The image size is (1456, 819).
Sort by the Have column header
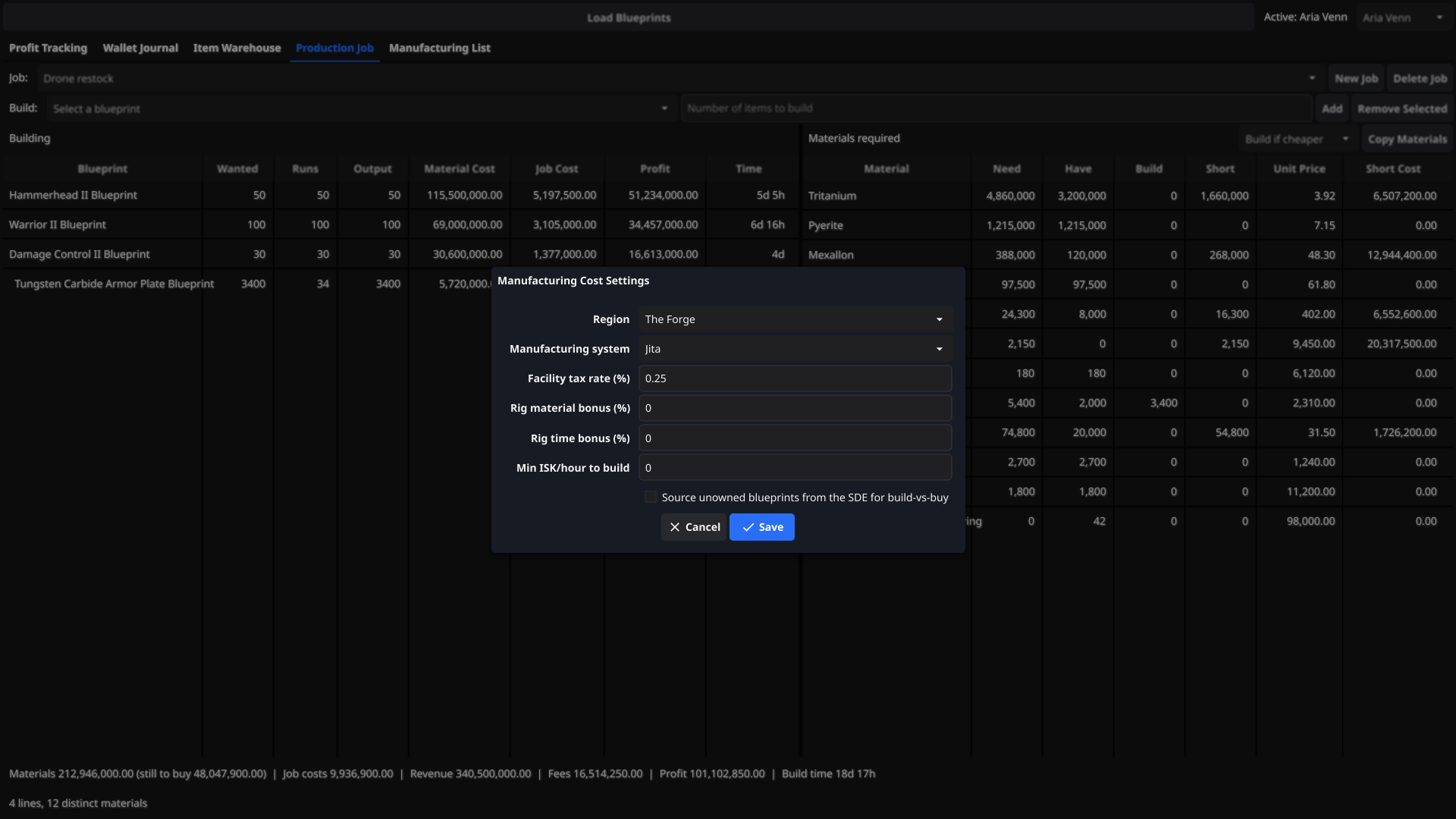click(1078, 168)
